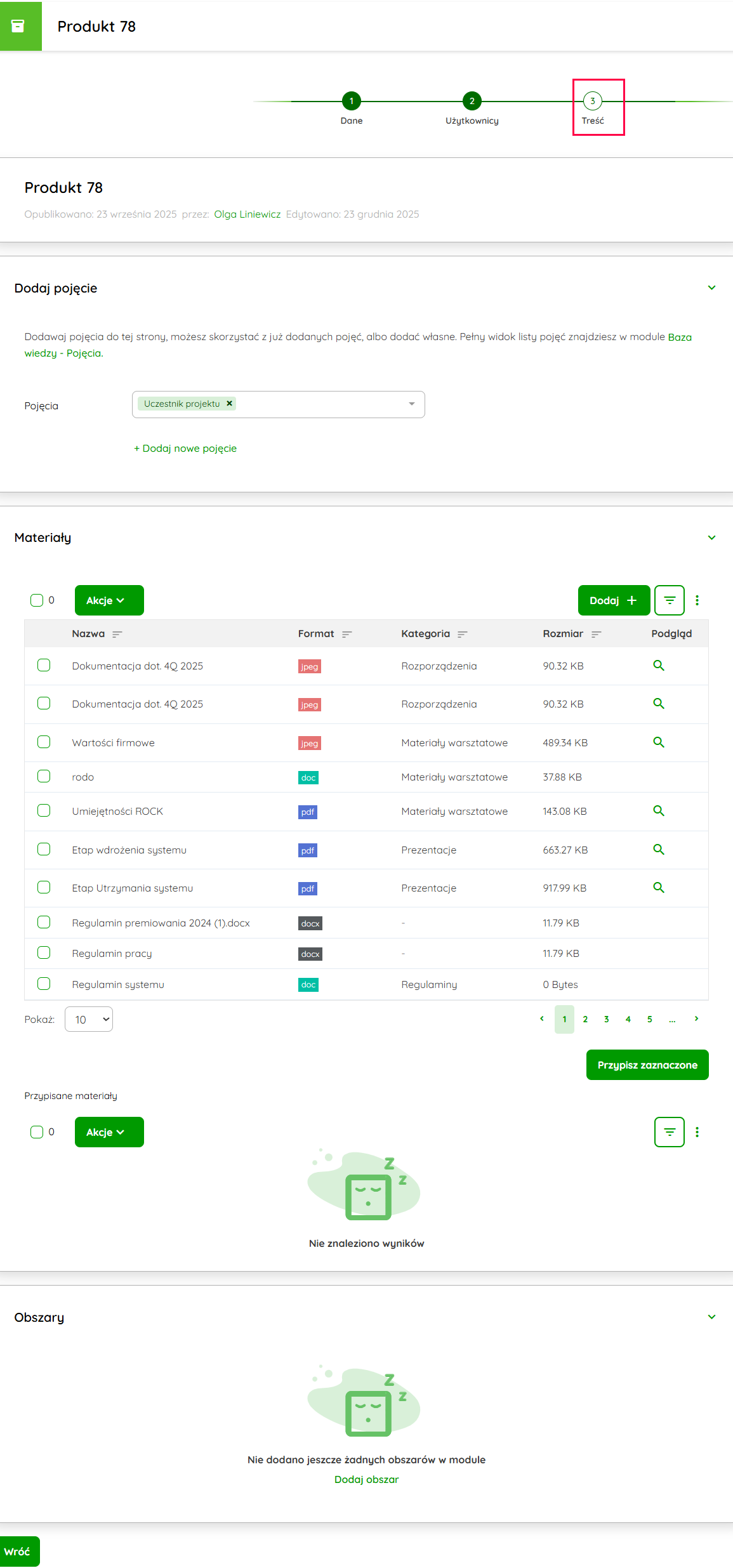This screenshot has height=1568, width=733.
Task: Check the rodo file checkbox
Action: (44, 776)
